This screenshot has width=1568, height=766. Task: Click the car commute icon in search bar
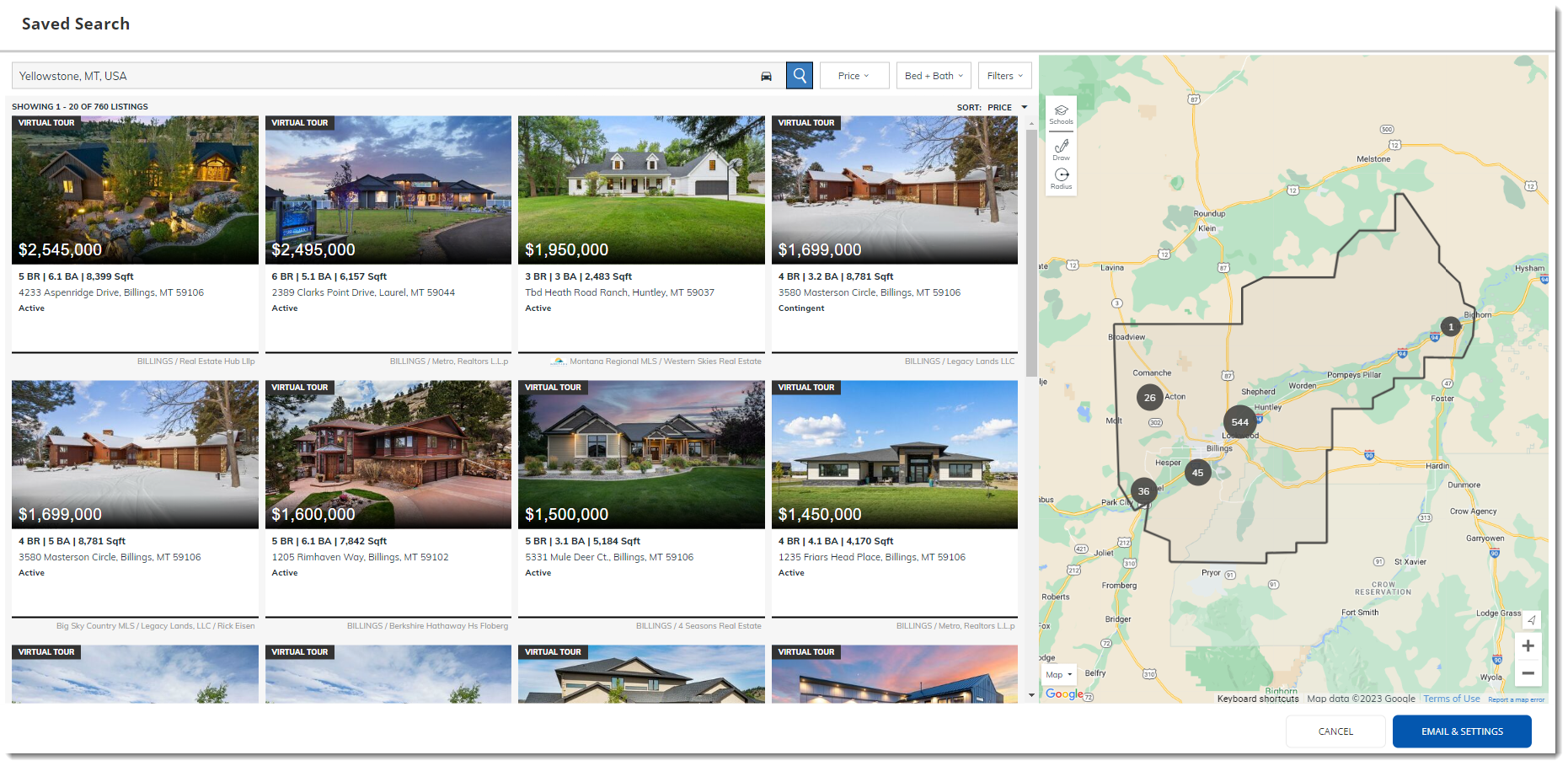click(x=766, y=77)
